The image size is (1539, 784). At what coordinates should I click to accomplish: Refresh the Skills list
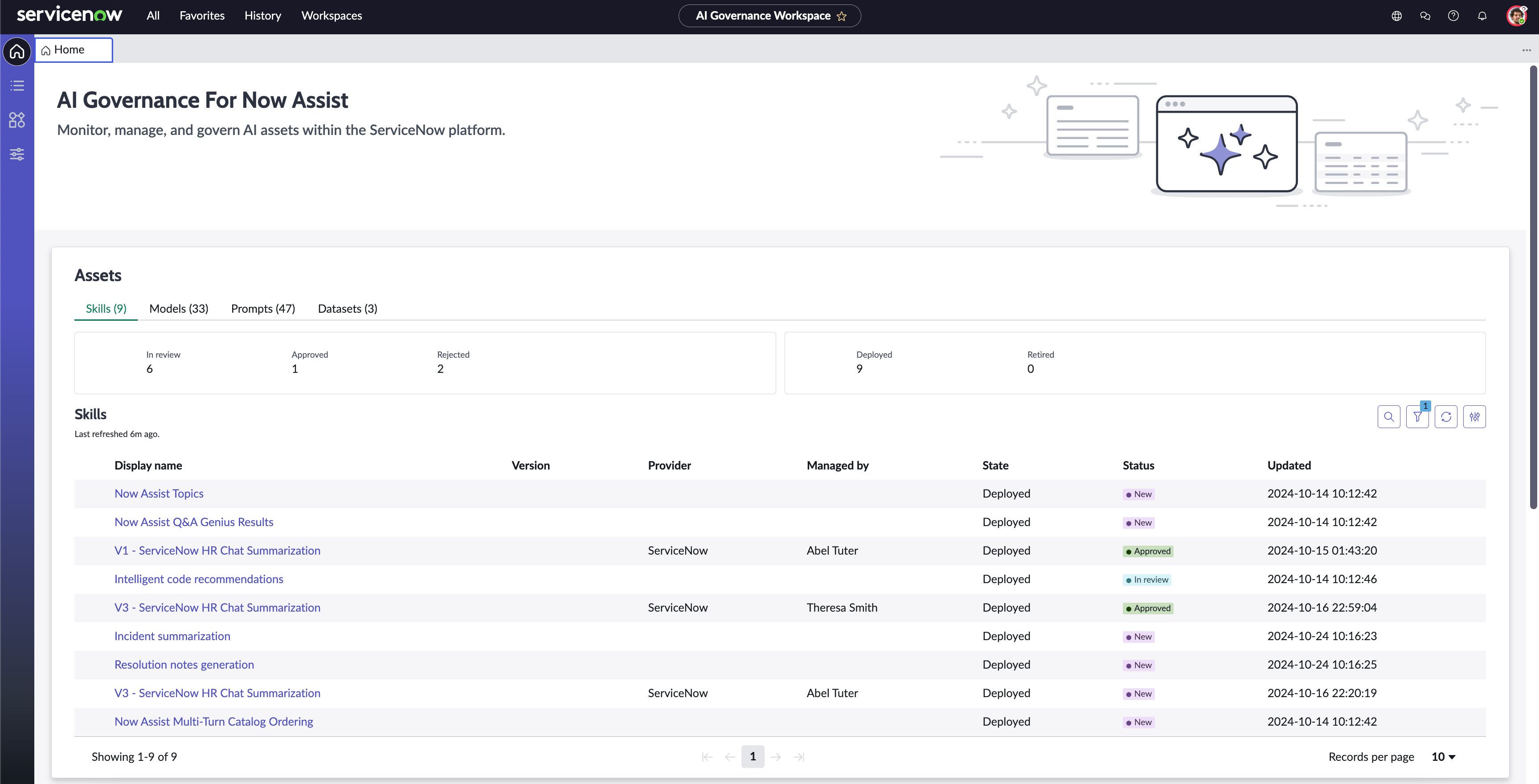point(1446,417)
